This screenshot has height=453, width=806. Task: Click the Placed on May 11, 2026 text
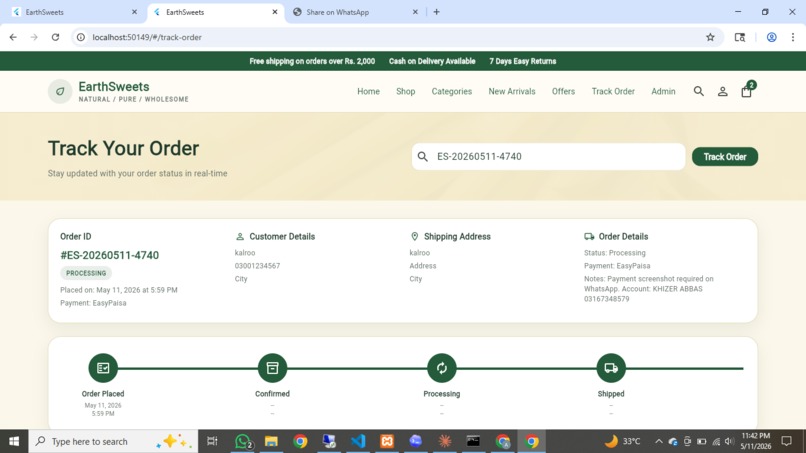[119, 290]
